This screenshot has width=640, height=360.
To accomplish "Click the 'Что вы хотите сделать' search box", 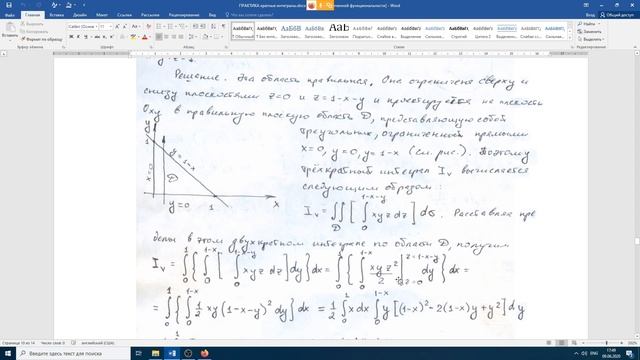I will coord(251,15).
